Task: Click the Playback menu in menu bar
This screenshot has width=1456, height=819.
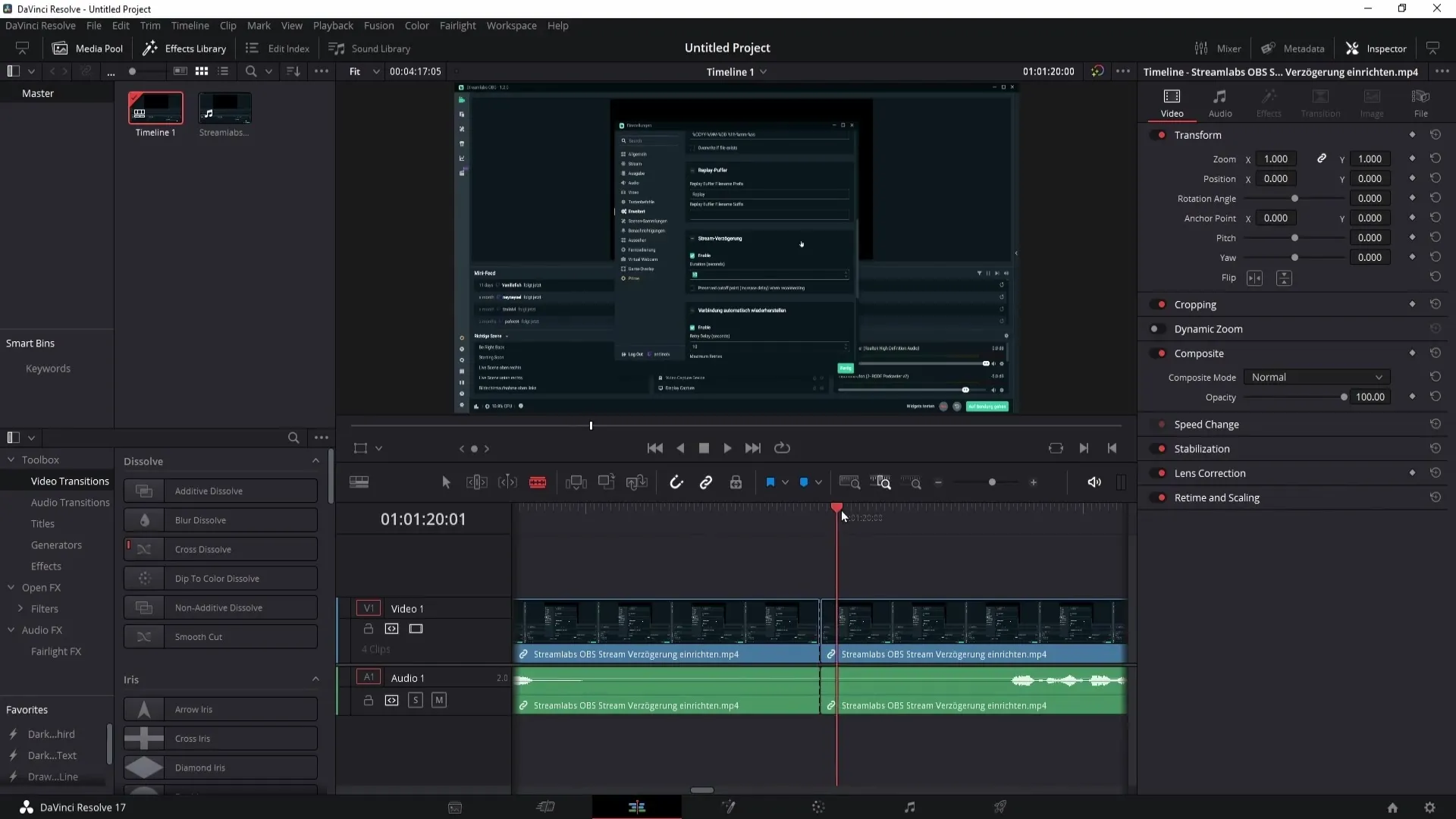Action: click(334, 25)
